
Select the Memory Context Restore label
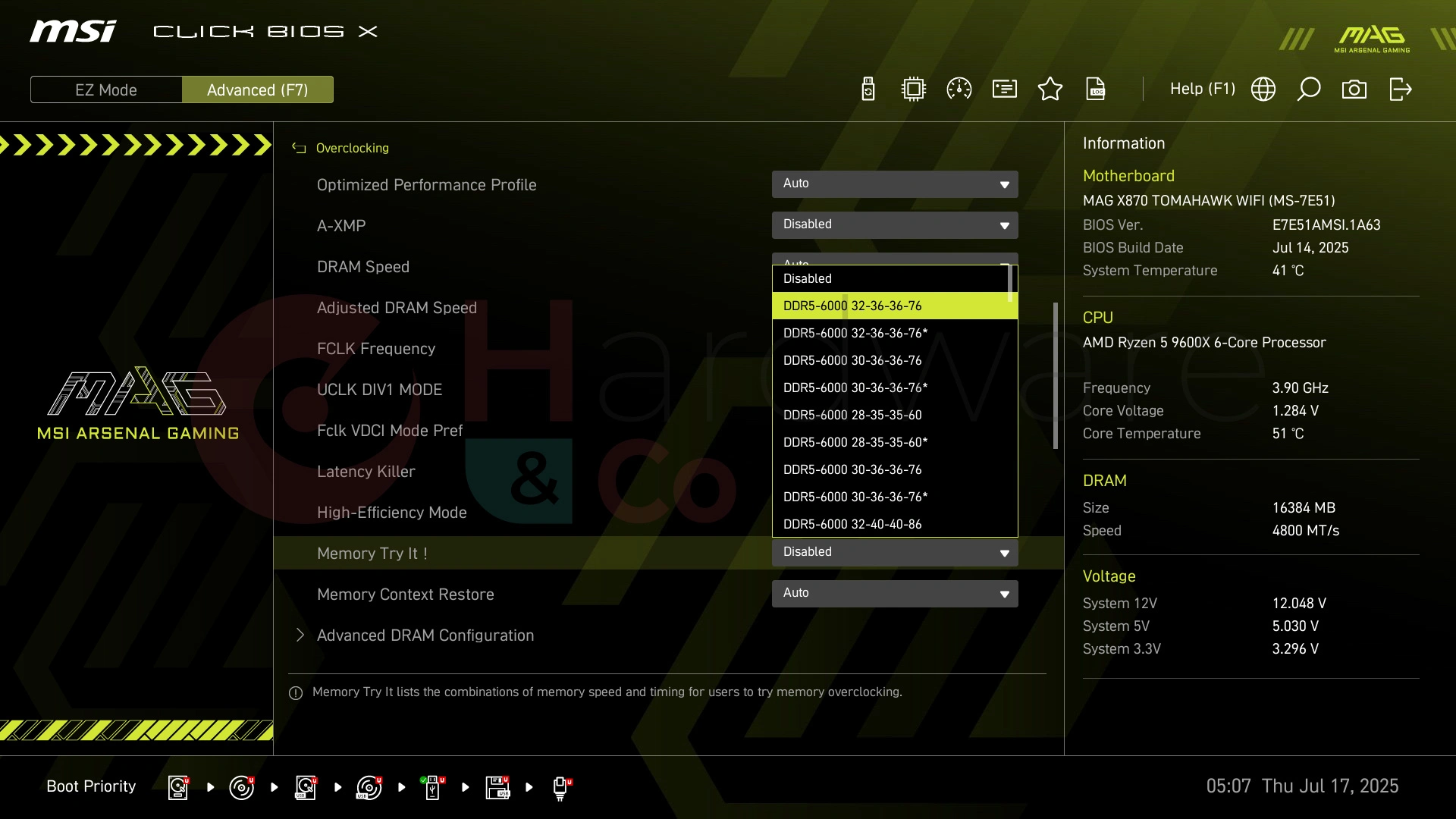click(406, 595)
